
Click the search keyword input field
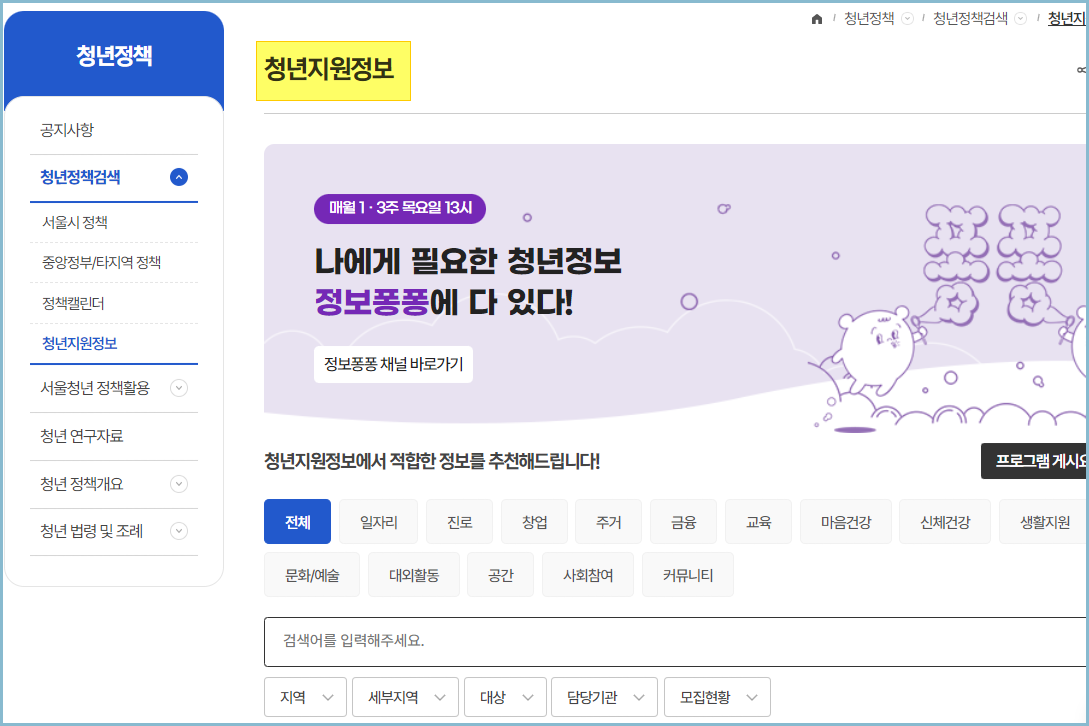pos(600,641)
